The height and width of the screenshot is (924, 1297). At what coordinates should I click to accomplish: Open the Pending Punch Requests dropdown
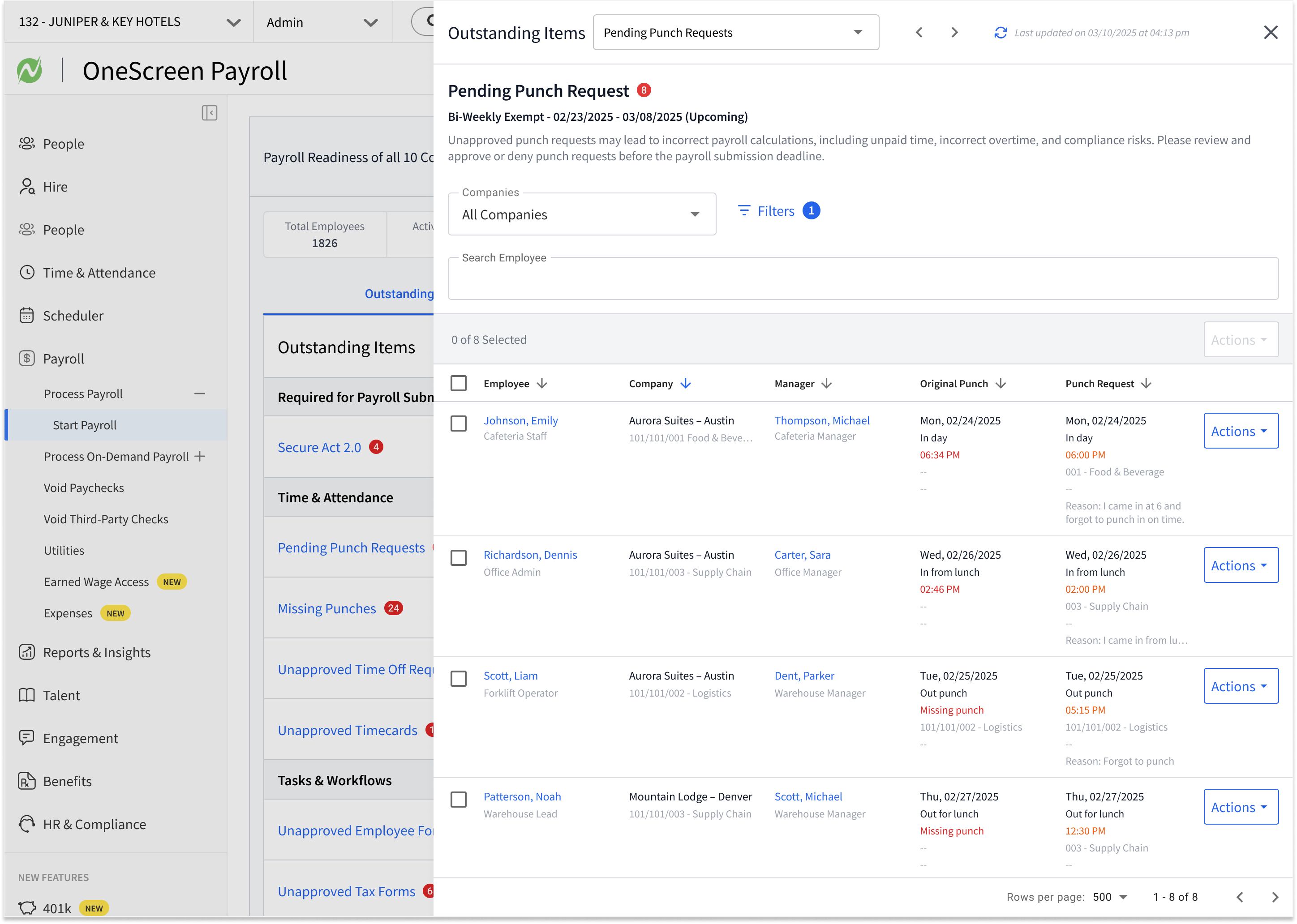tap(736, 32)
